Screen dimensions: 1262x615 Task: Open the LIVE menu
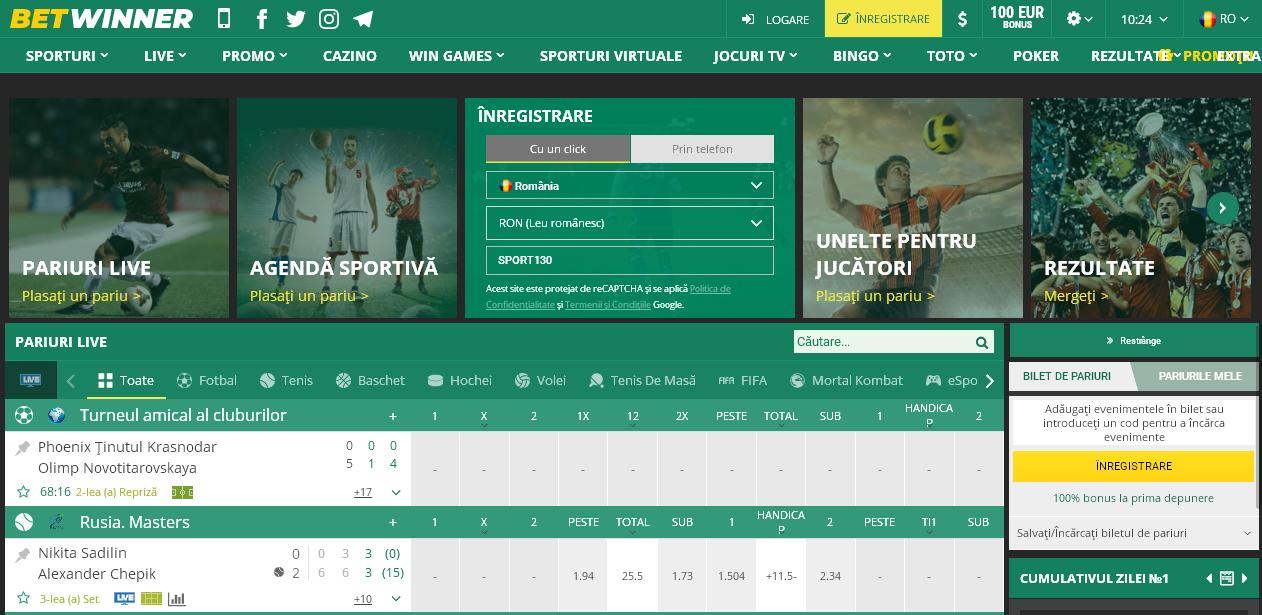(x=165, y=56)
